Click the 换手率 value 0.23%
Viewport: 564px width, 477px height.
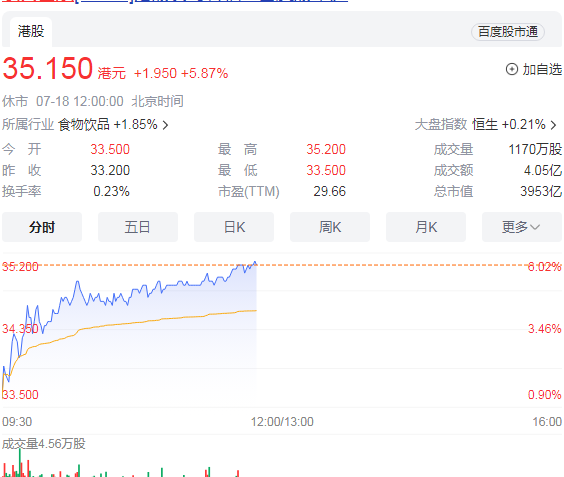click(111, 191)
